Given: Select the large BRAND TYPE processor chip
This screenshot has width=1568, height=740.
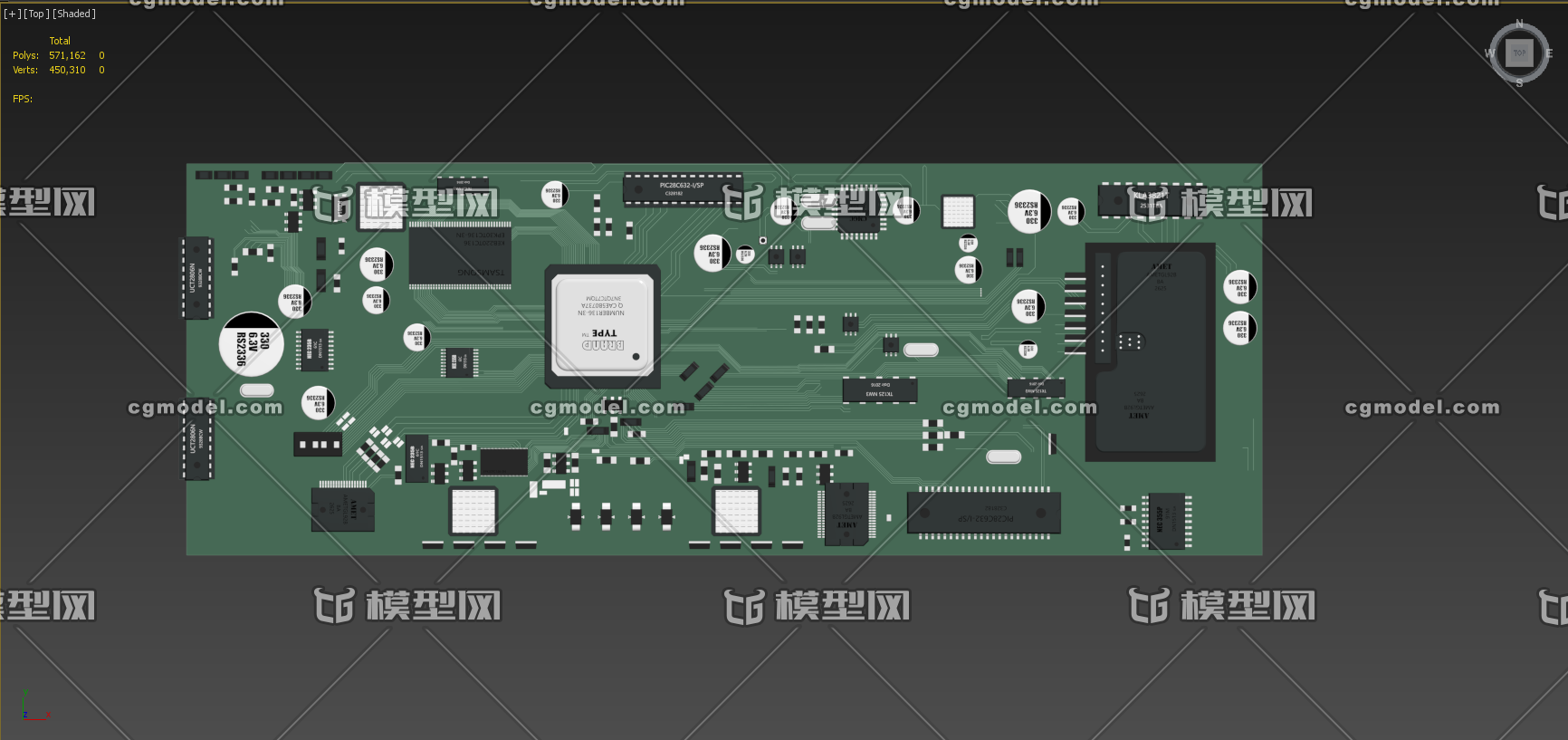Looking at the screenshot, I should click(x=602, y=326).
